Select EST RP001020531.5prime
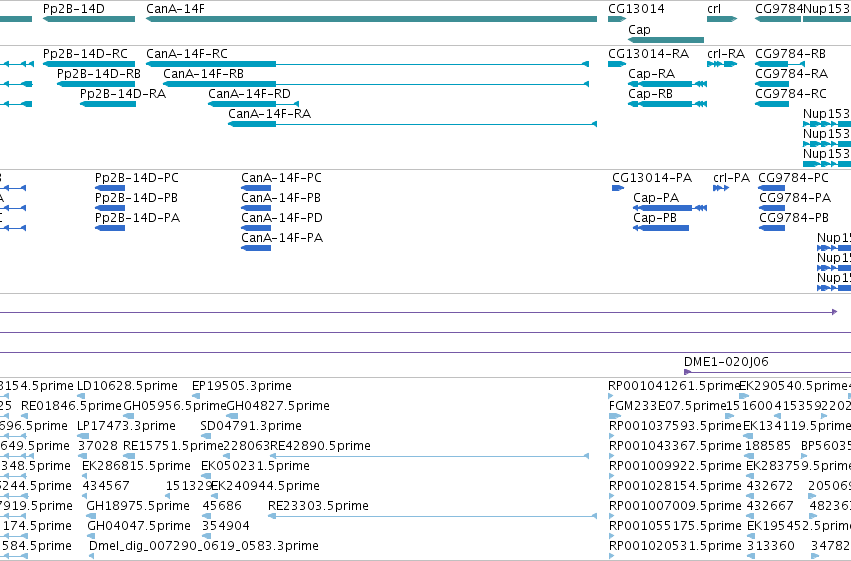The height and width of the screenshot is (561, 851). coord(611,556)
